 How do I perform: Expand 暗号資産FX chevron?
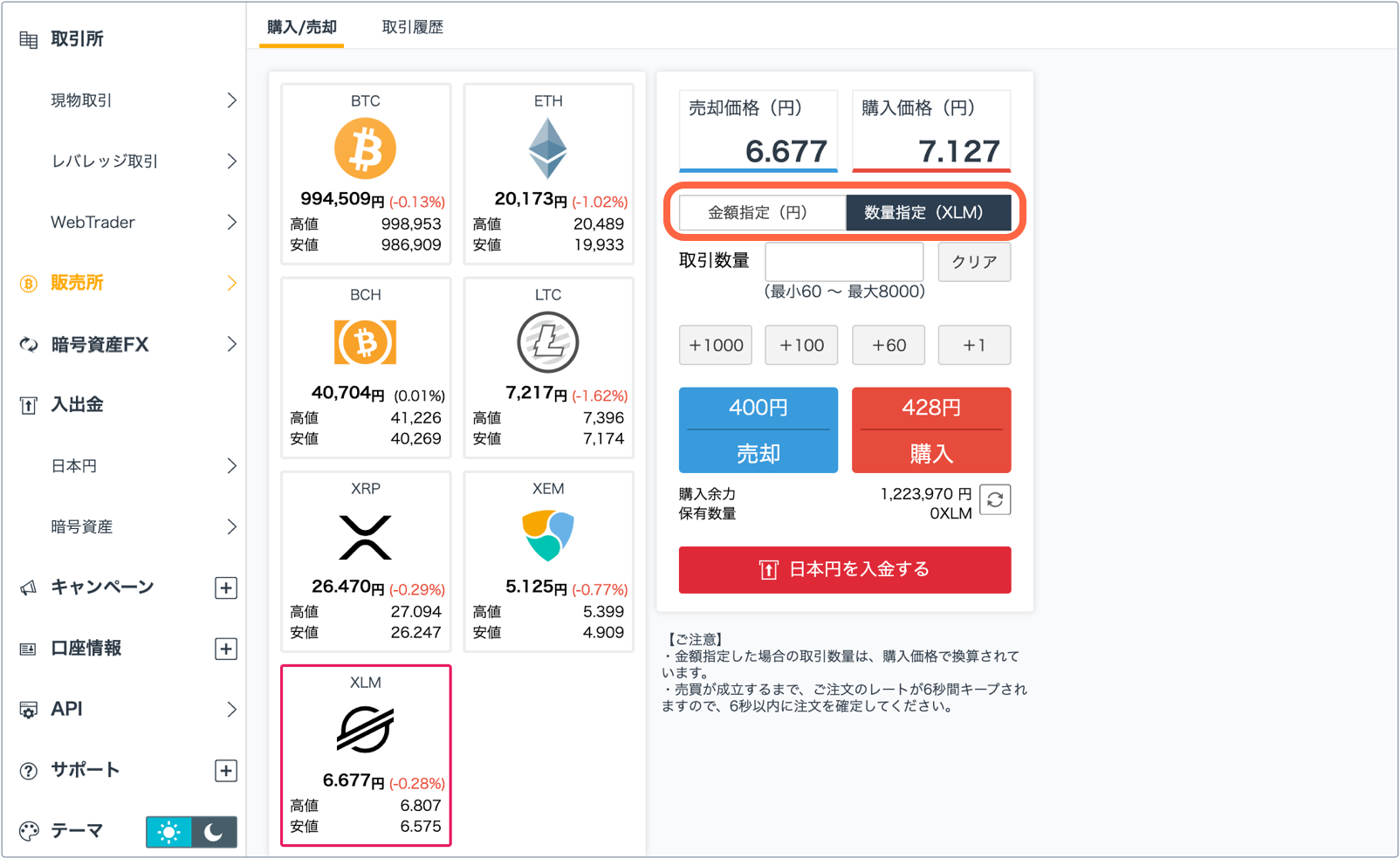(231, 344)
